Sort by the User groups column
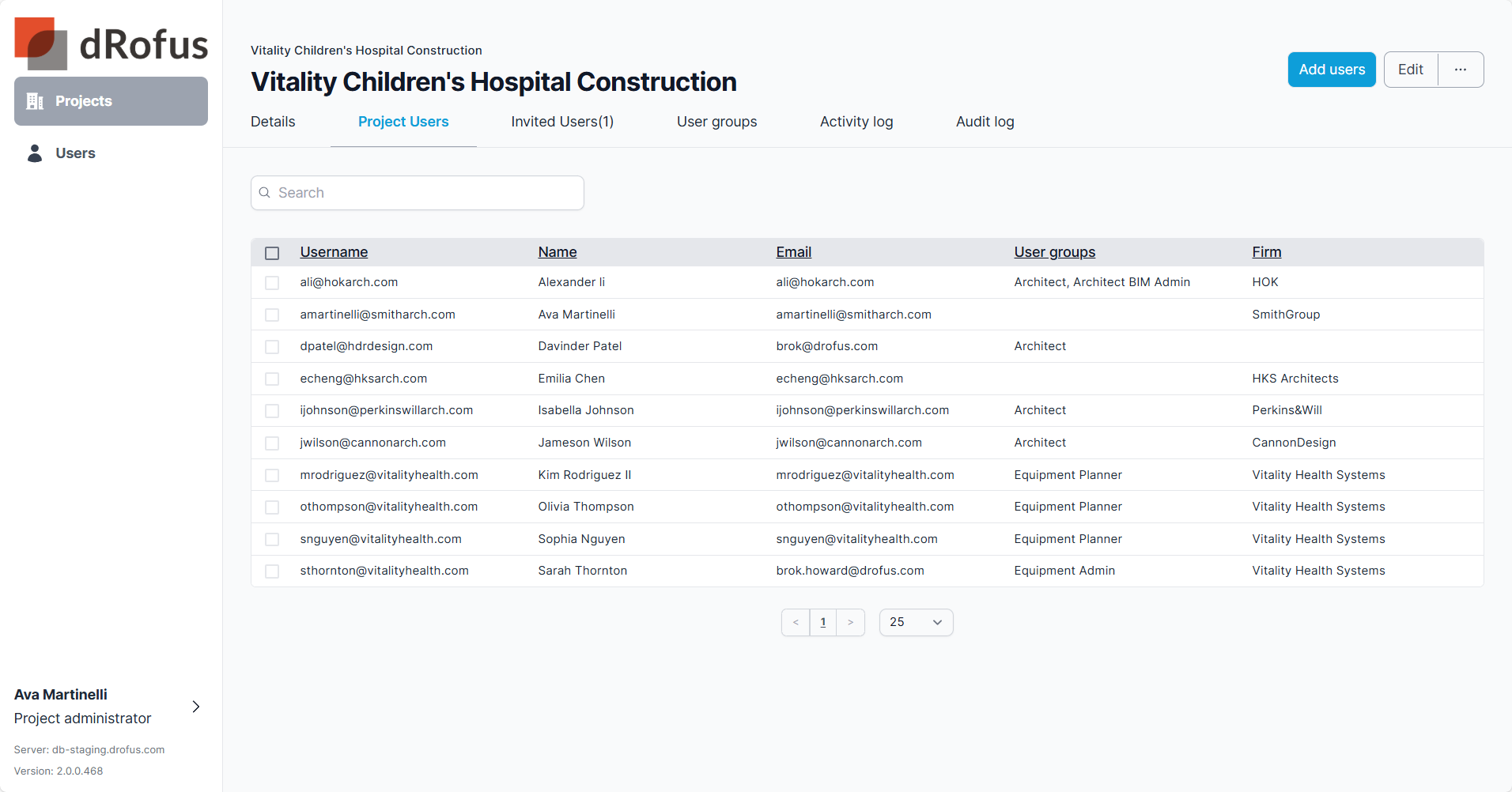Screen dimensions: 1512x792 (1054, 252)
